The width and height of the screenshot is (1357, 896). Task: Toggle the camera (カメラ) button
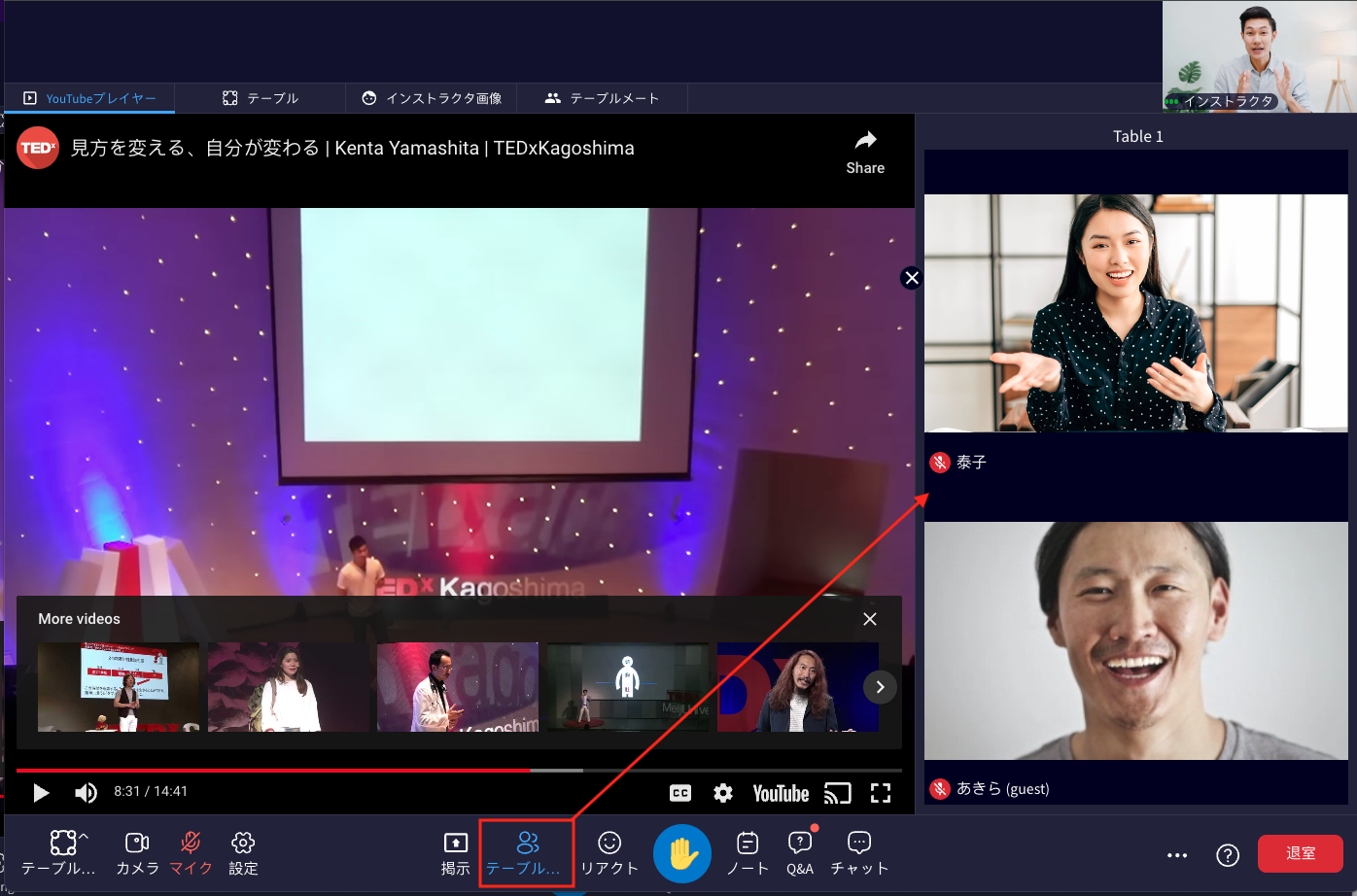(137, 852)
